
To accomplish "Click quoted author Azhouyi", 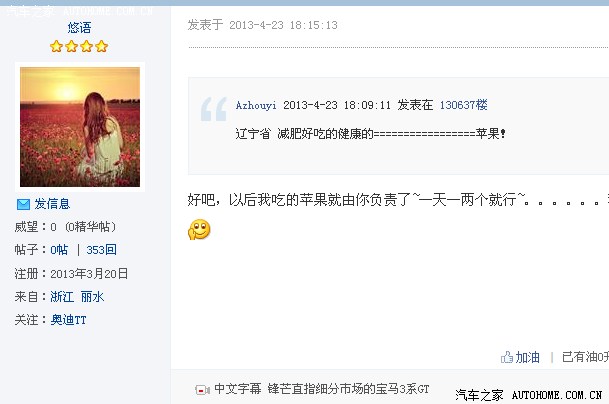I will coord(256,105).
